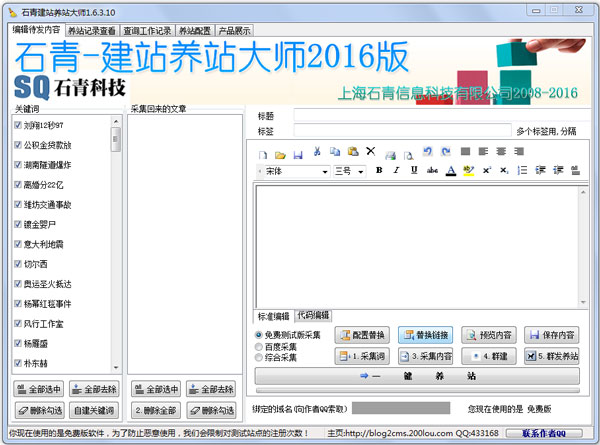Uncheck the 湖南隧道爆炸 keyword

[x=18, y=165]
